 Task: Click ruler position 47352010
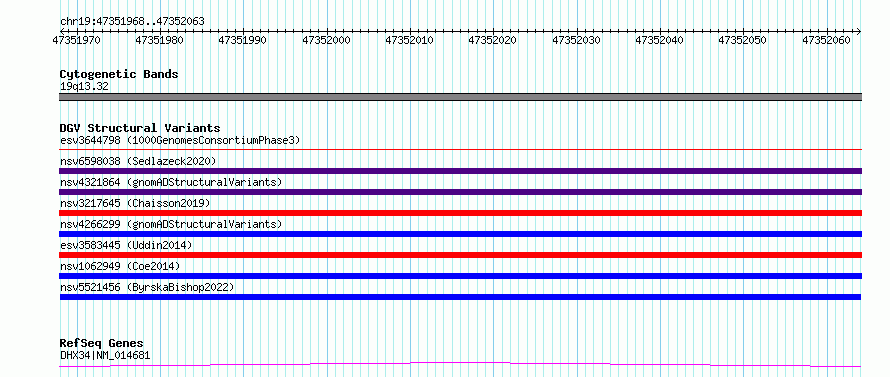[x=410, y=40]
